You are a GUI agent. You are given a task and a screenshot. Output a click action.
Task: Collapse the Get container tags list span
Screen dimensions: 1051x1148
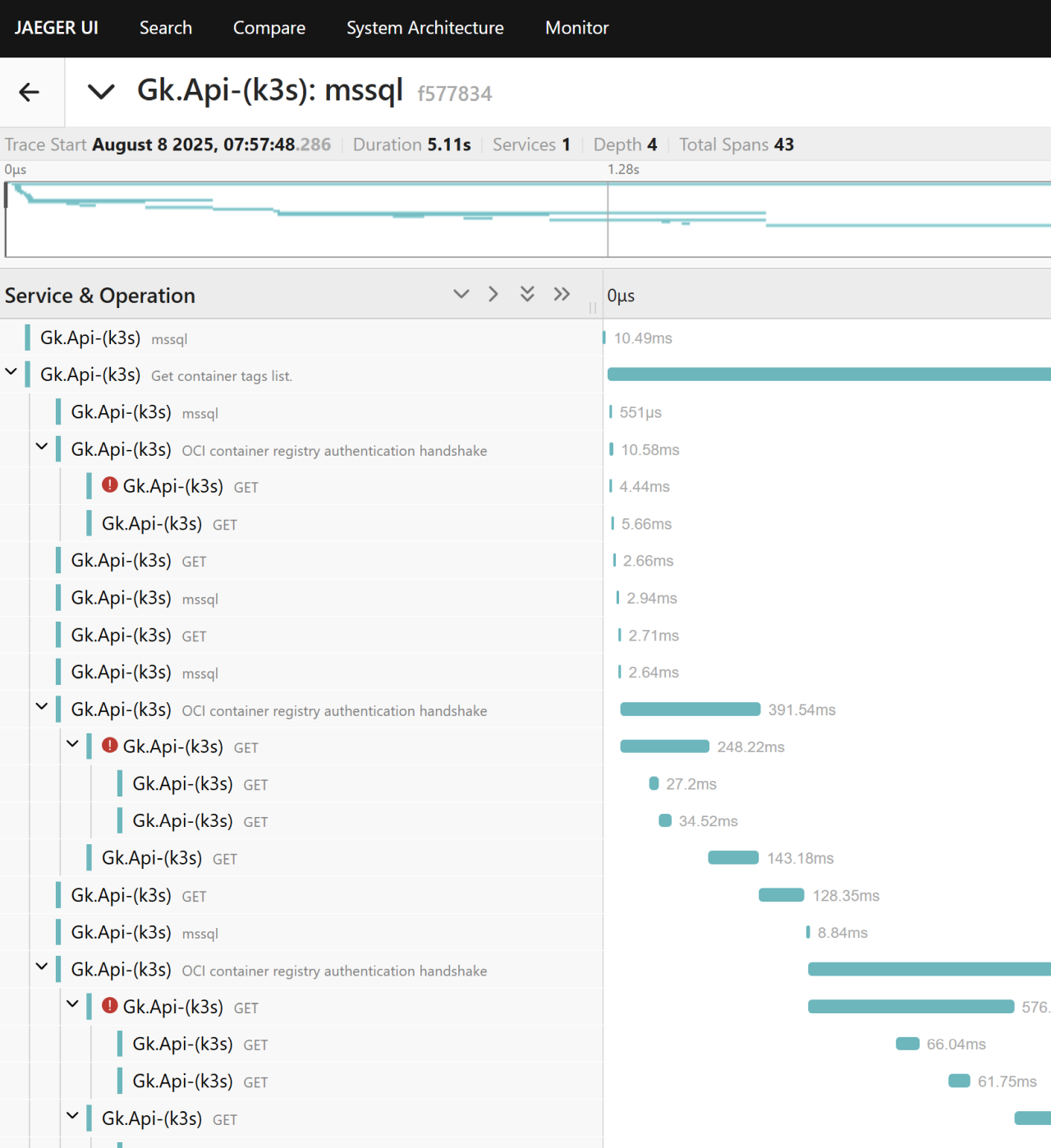tap(11, 372)
